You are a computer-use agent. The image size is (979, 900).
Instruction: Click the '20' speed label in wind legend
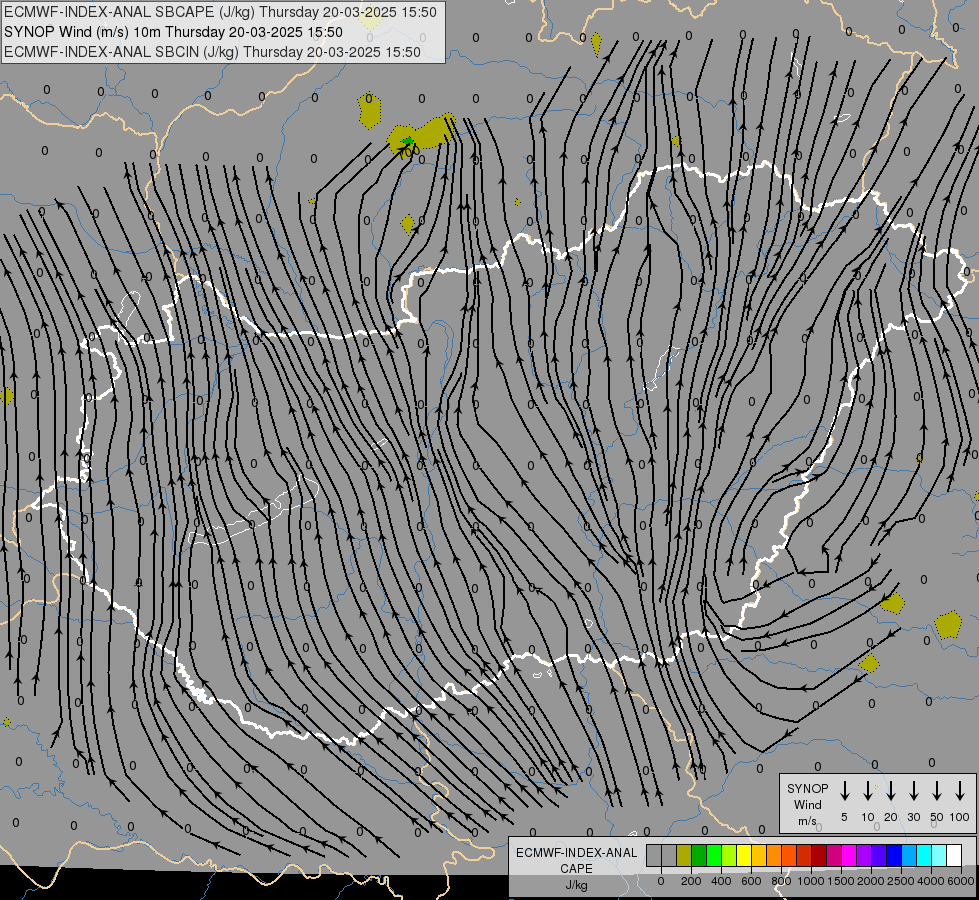pyautogui.click(x=890, y=817)
